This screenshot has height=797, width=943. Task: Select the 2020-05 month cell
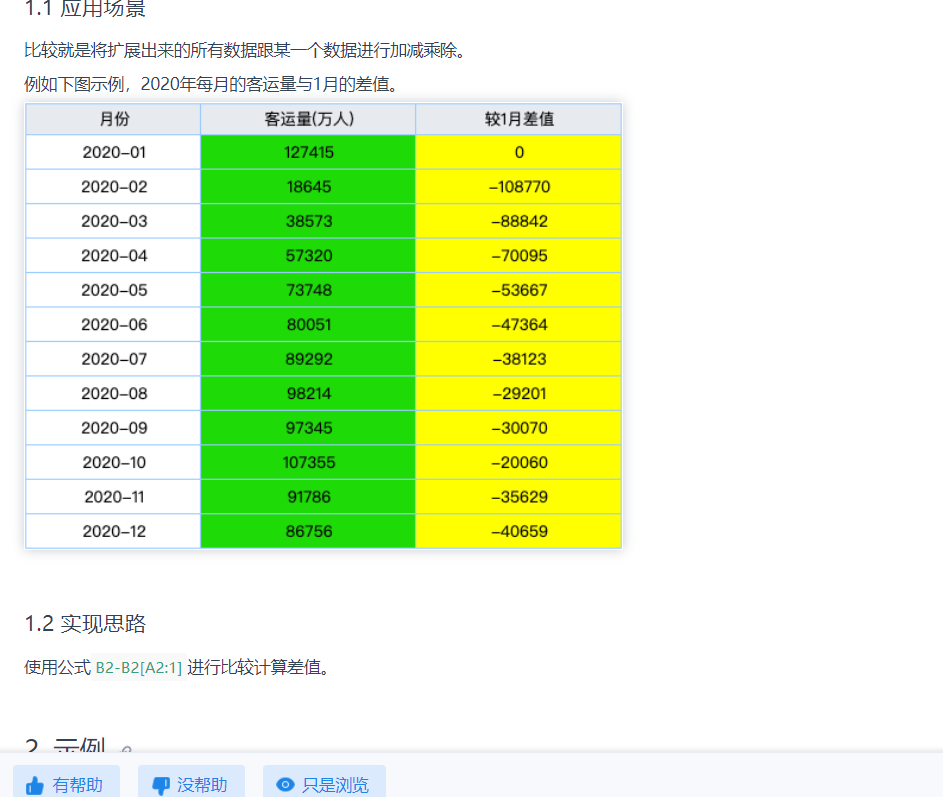pos(114,290)
